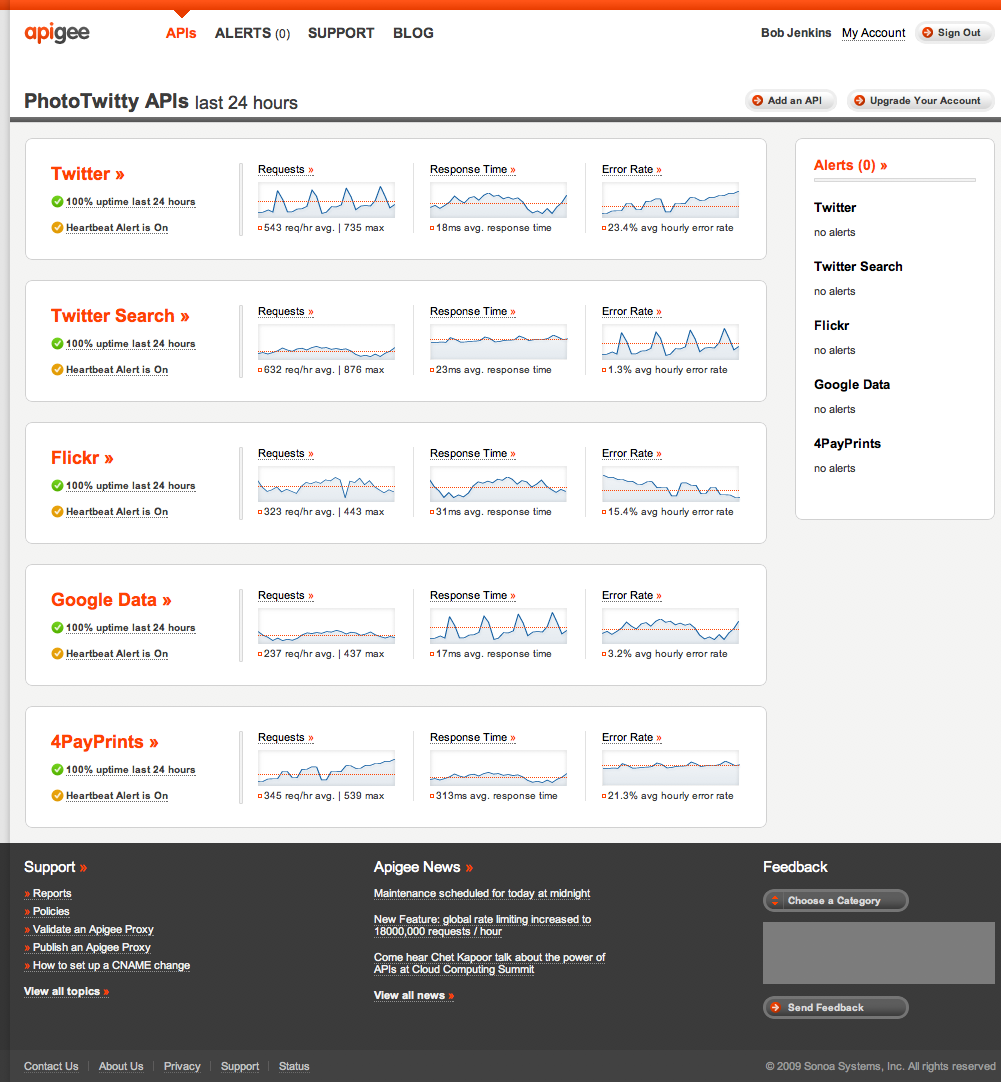Screen dimensions: 1001x1082
Task: Open Contact Us footer link
Action: [51, 1066]
